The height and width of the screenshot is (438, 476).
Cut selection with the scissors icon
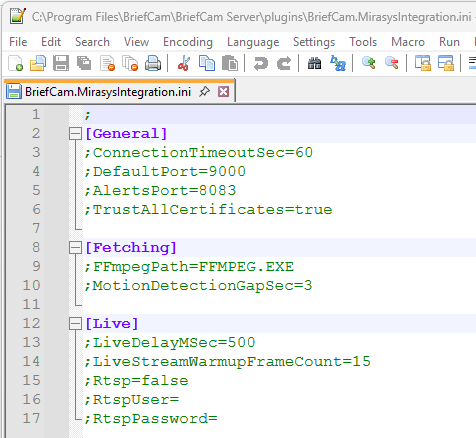(184, 63)
